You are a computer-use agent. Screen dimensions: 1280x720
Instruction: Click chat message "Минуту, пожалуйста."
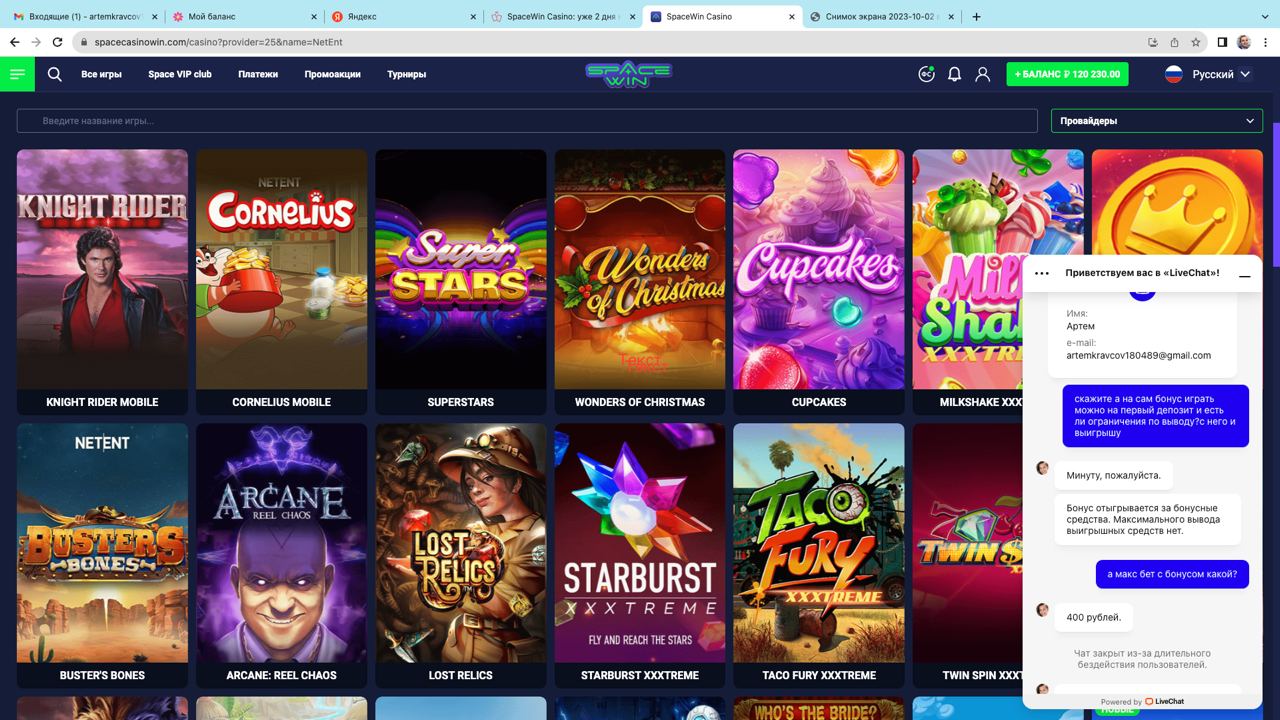1114,475
